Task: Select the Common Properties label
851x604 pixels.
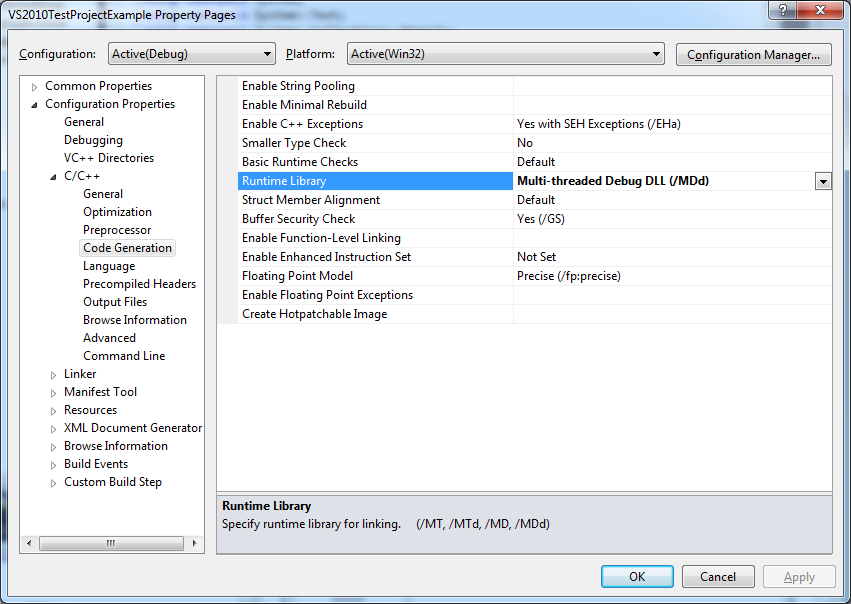Action: (98, 86)
